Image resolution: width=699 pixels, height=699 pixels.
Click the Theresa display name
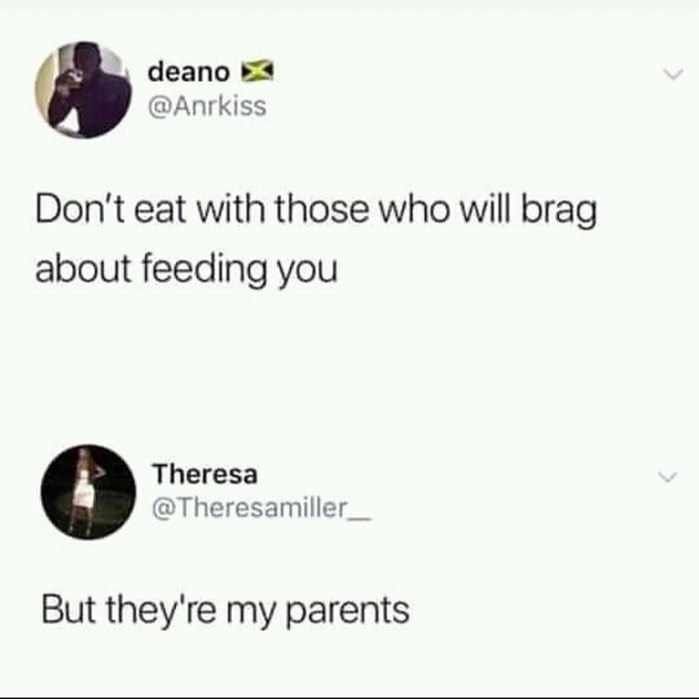205,474
